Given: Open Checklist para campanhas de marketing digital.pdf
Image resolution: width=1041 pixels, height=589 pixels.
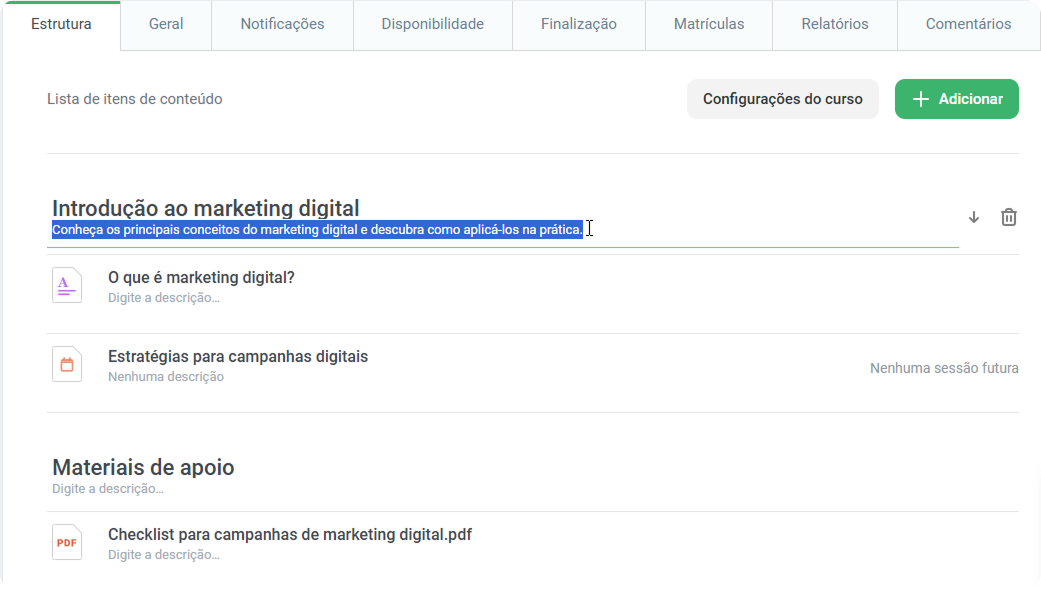Looking at the screenshot, I should (289, 535).
